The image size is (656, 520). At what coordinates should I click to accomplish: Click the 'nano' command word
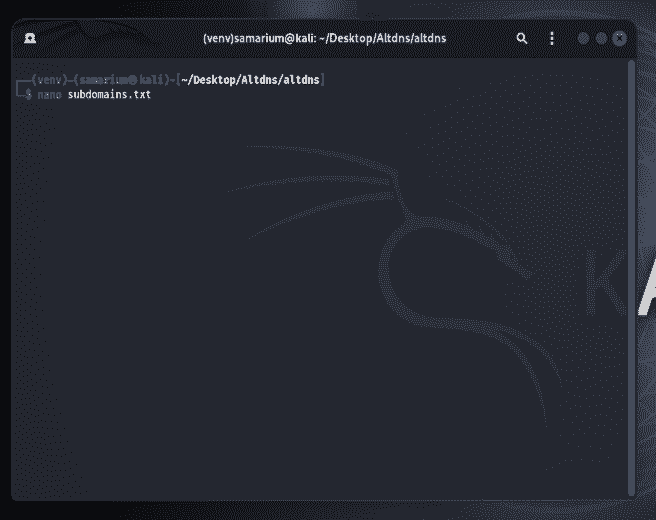point(49,95)
